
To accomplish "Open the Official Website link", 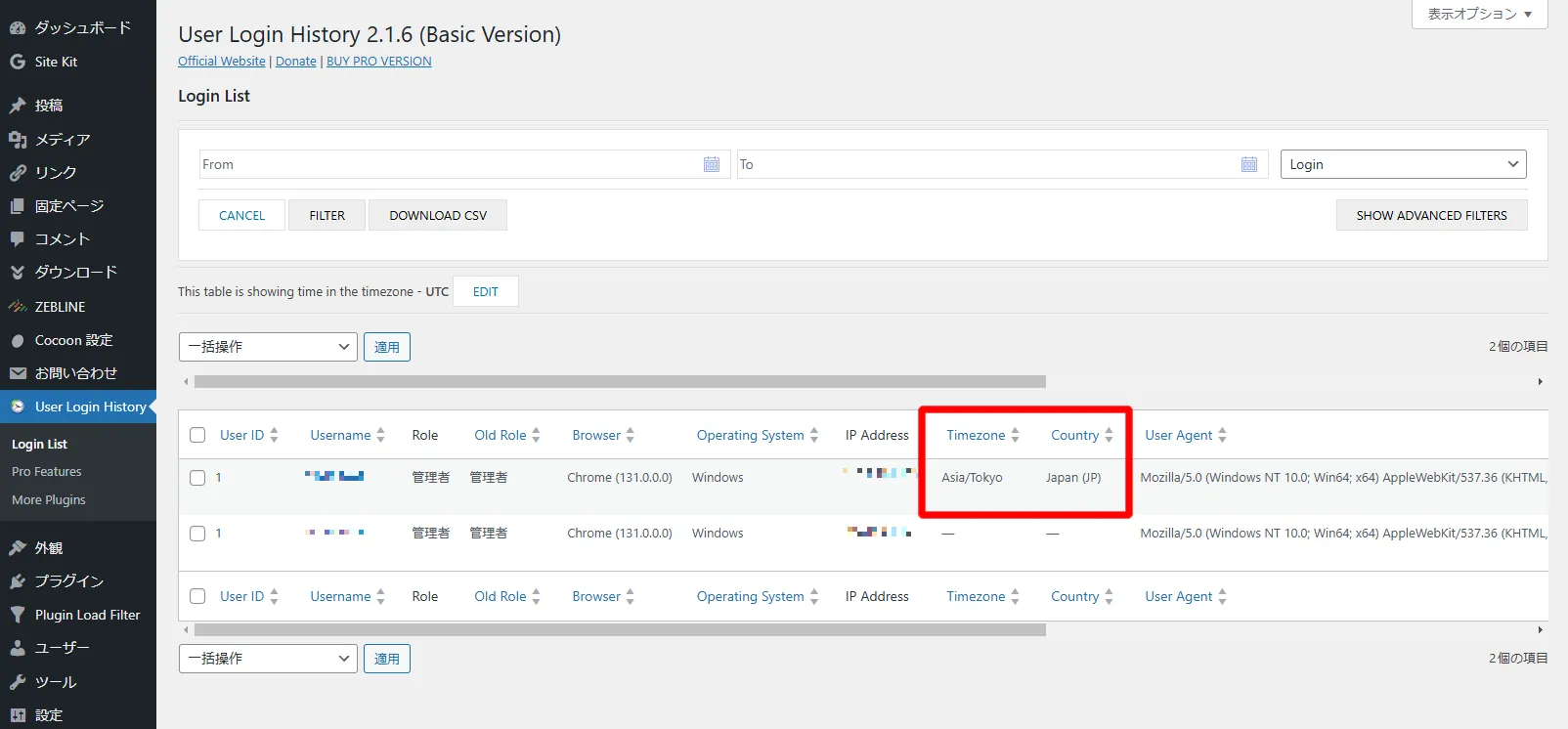I will tap(222, 61).
